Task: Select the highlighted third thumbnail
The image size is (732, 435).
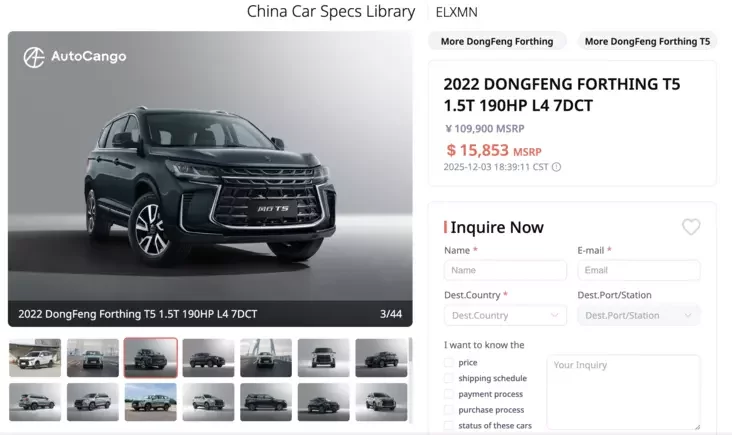Action: (151, 358)
